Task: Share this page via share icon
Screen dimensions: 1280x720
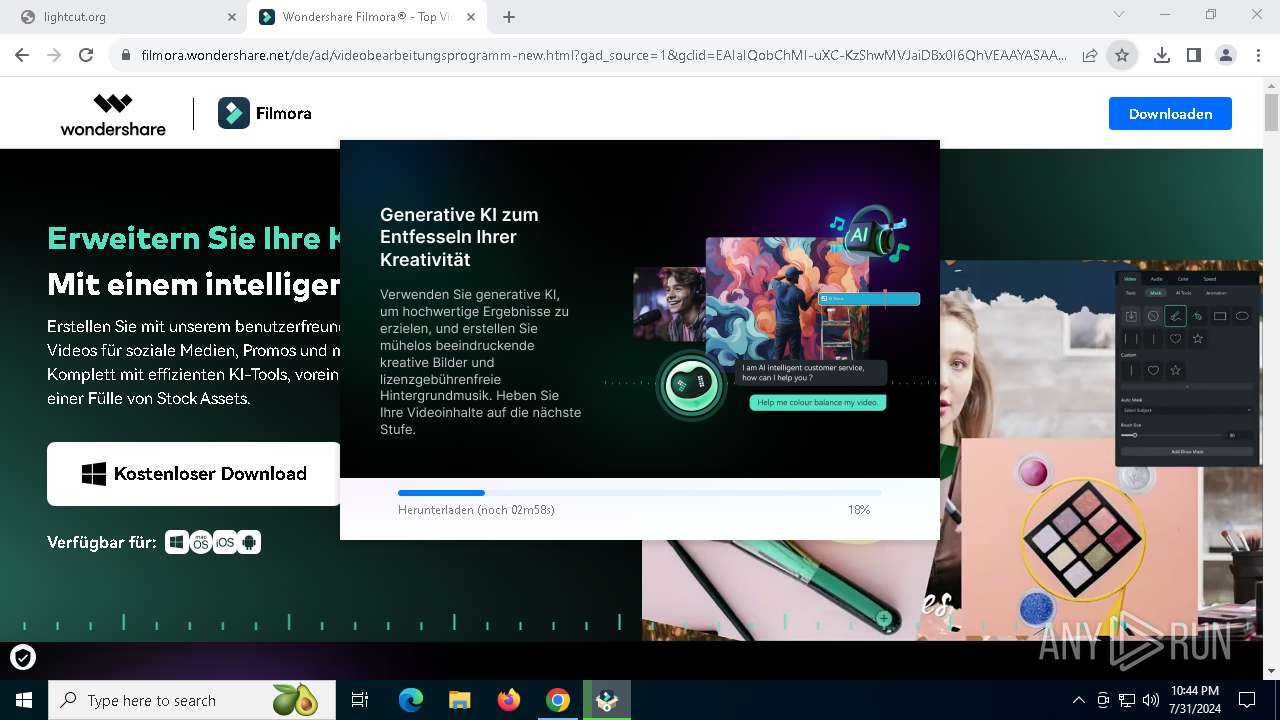Action: 1090,56
